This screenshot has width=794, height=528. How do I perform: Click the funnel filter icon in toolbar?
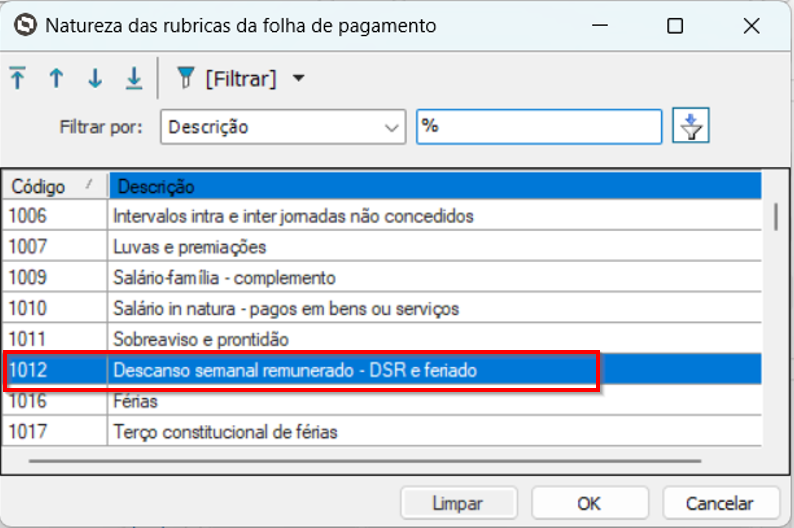click(x=185, y=78)
